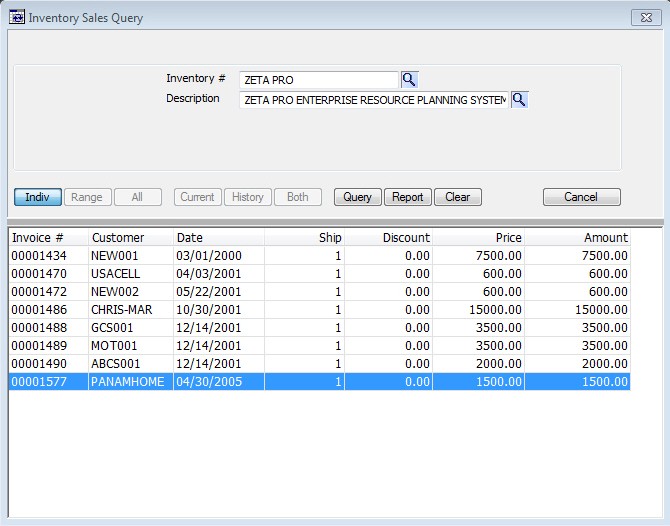Sort by Invoice # column header
Screen dimensions: 670x526
click(x=49, y=238)
